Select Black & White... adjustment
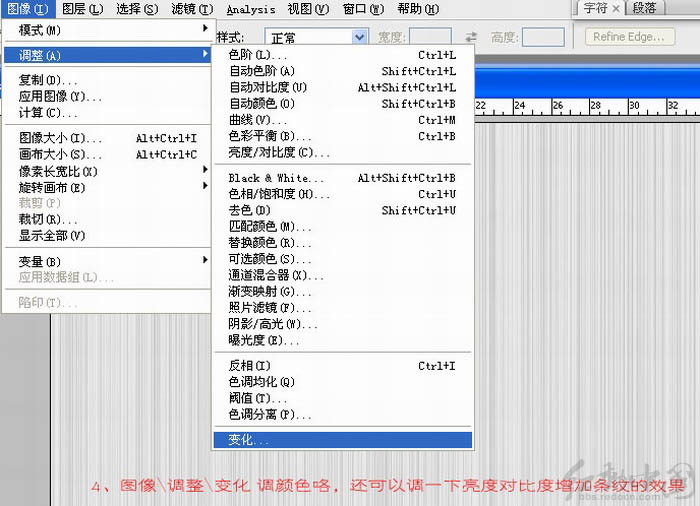This screenshot has width=700, height=506. click(343, 178)
